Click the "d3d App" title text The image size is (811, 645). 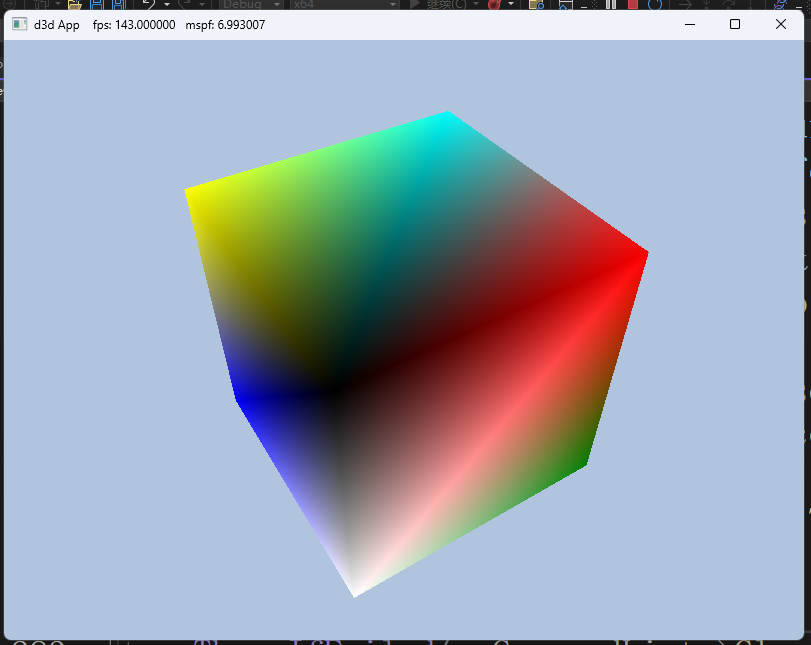pyautogui.click(x=56, y=25)
